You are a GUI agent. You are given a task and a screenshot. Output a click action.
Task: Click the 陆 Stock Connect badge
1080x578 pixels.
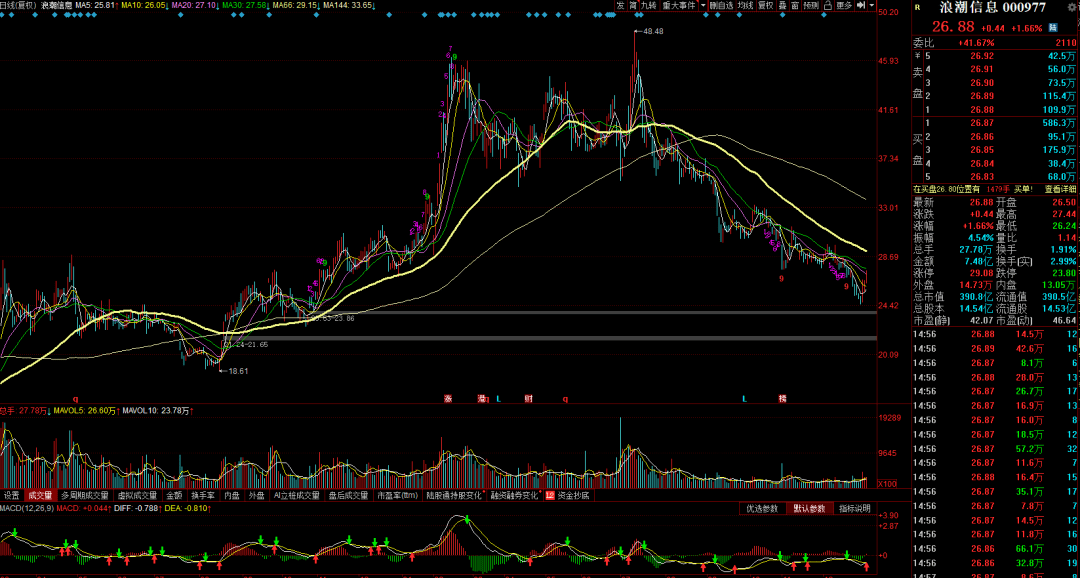pos(1054,27)
